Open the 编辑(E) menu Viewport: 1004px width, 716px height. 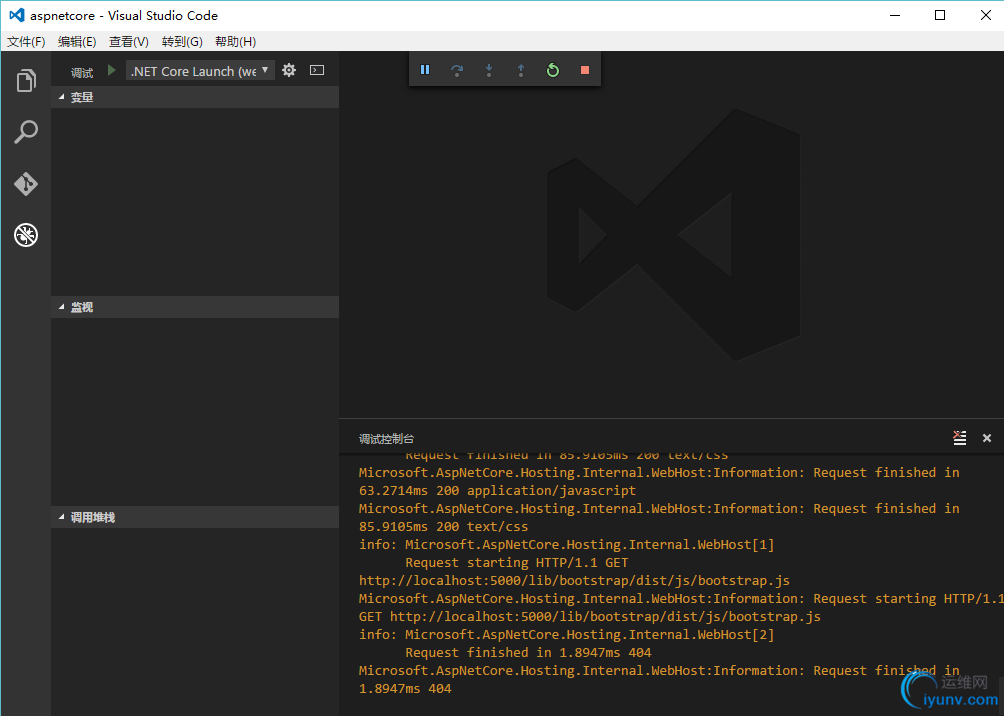[77, 42]
